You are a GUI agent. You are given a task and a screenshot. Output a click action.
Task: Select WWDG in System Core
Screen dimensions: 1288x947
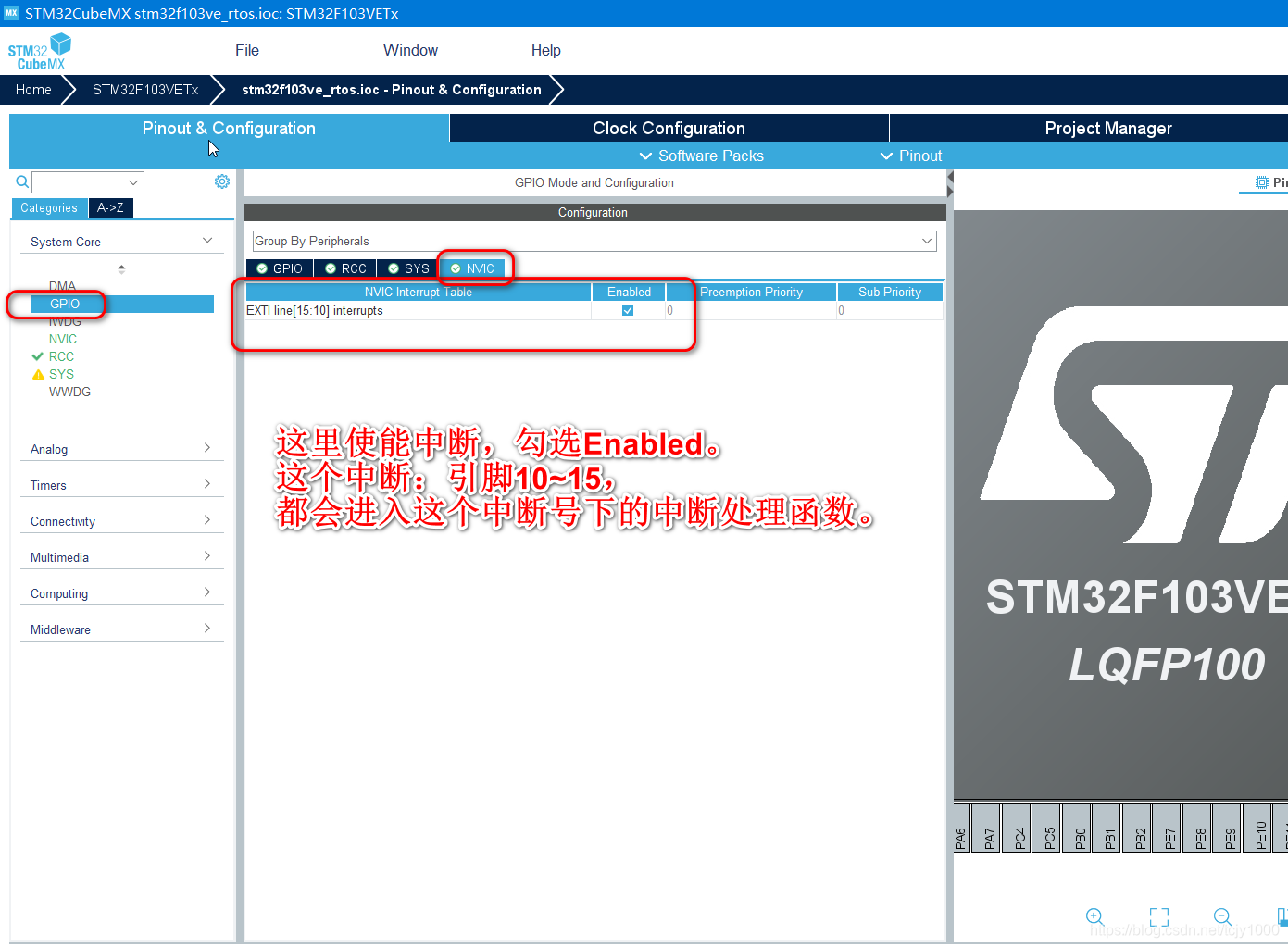pos(69,392)
